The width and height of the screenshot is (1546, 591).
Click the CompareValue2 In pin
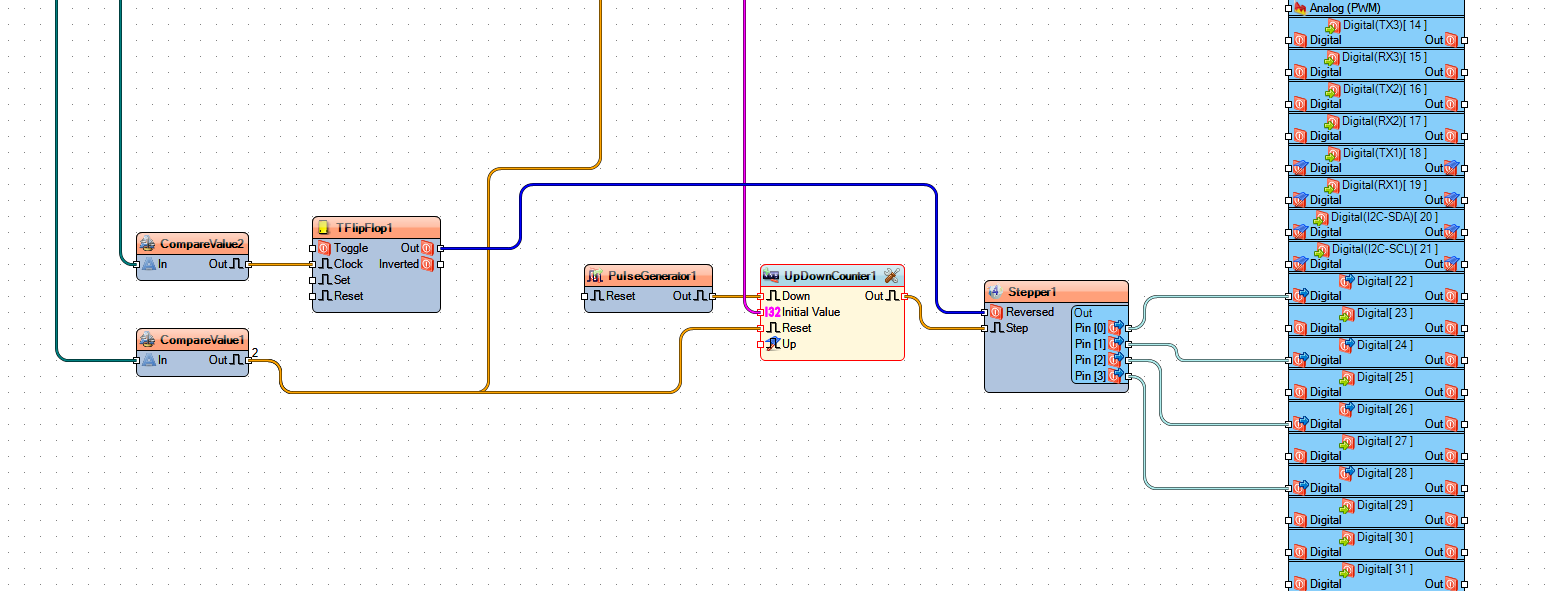pos(137,264)
